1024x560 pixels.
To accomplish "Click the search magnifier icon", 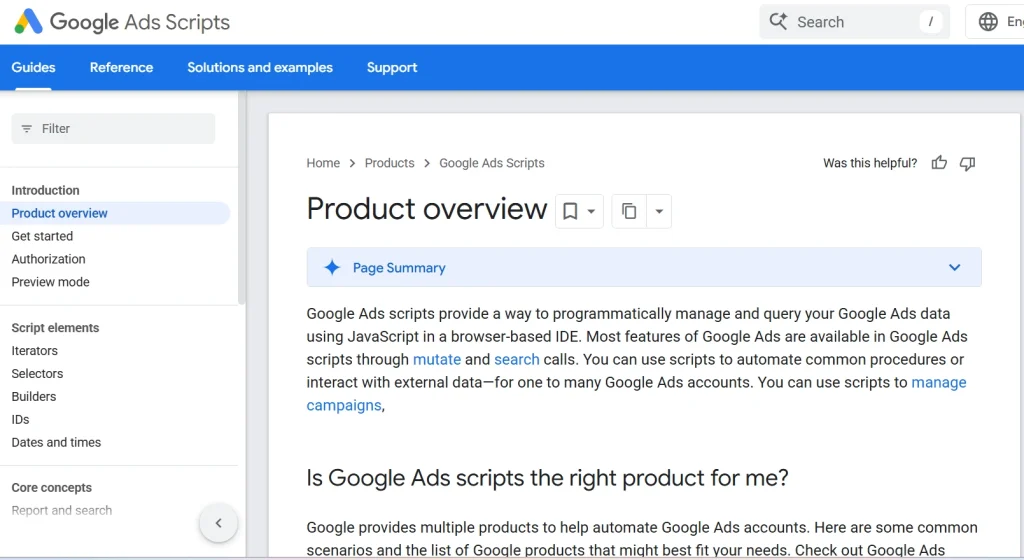I will (778, 22).
